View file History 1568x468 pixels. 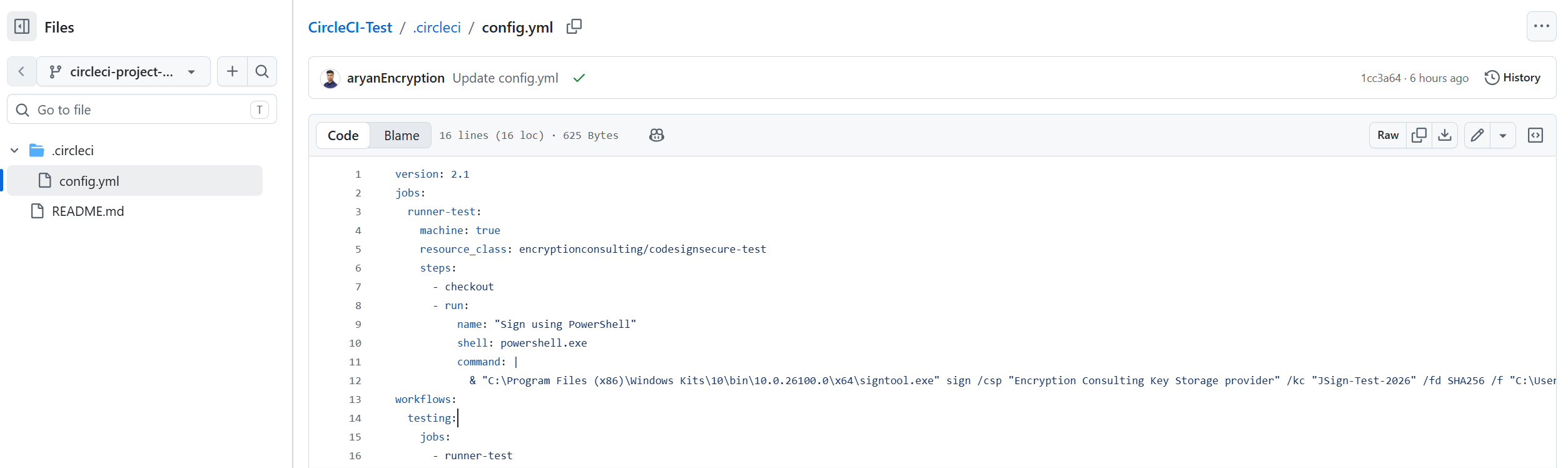click(x=1512, y=78)
